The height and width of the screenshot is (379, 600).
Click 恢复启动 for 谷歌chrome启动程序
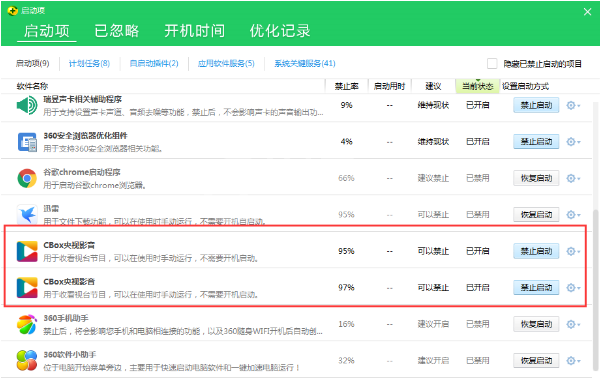click(x=536, y=178)
